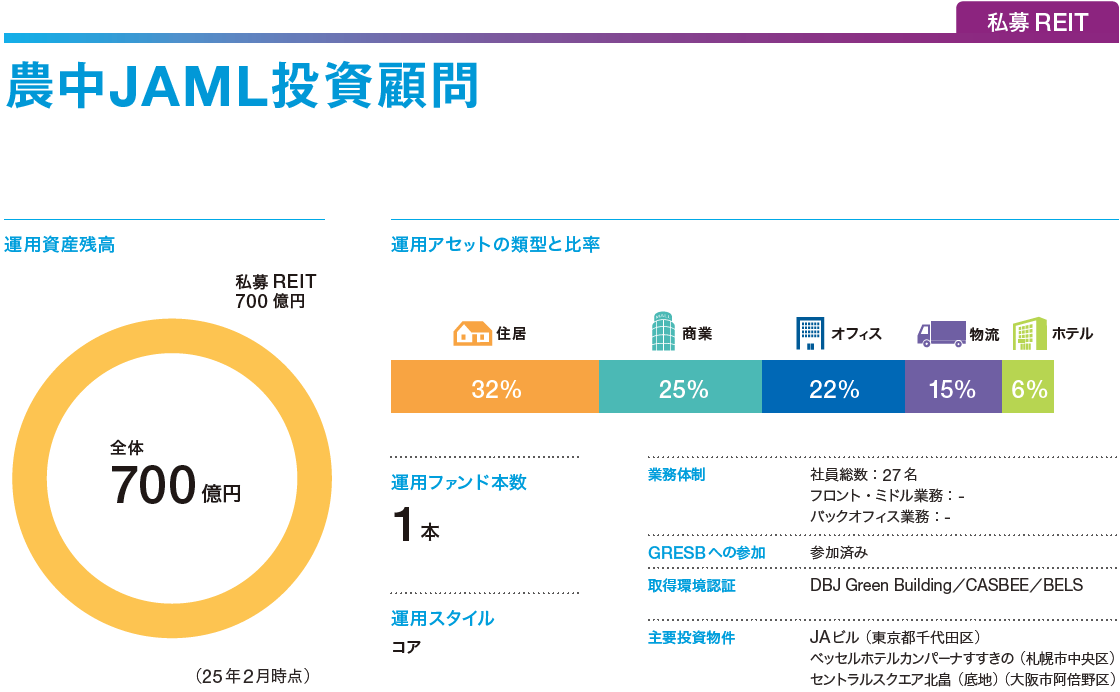Click the GRESBへの参加 label

pyautogui.click(x=706, y=552)
